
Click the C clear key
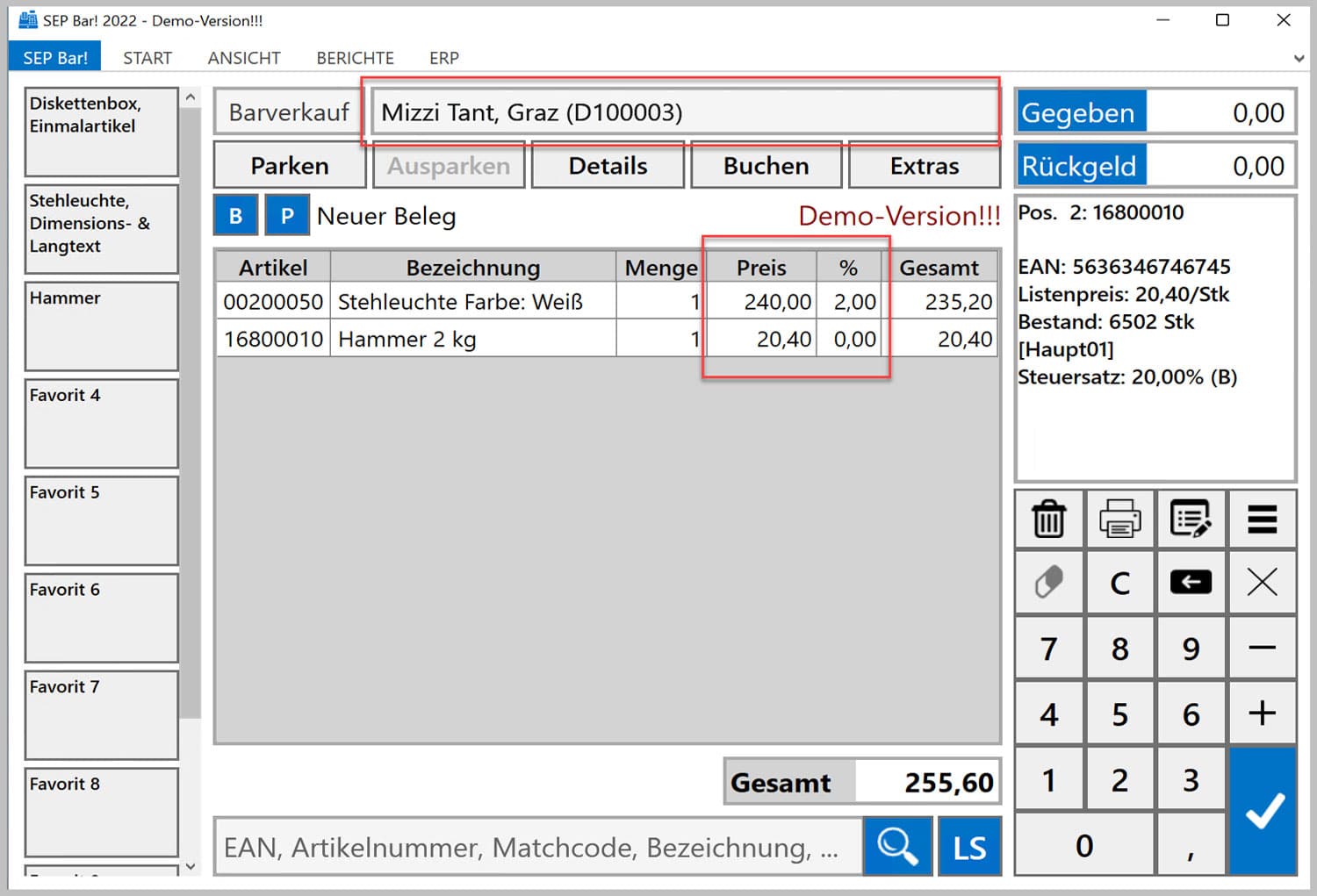[x=1120, y=582]
